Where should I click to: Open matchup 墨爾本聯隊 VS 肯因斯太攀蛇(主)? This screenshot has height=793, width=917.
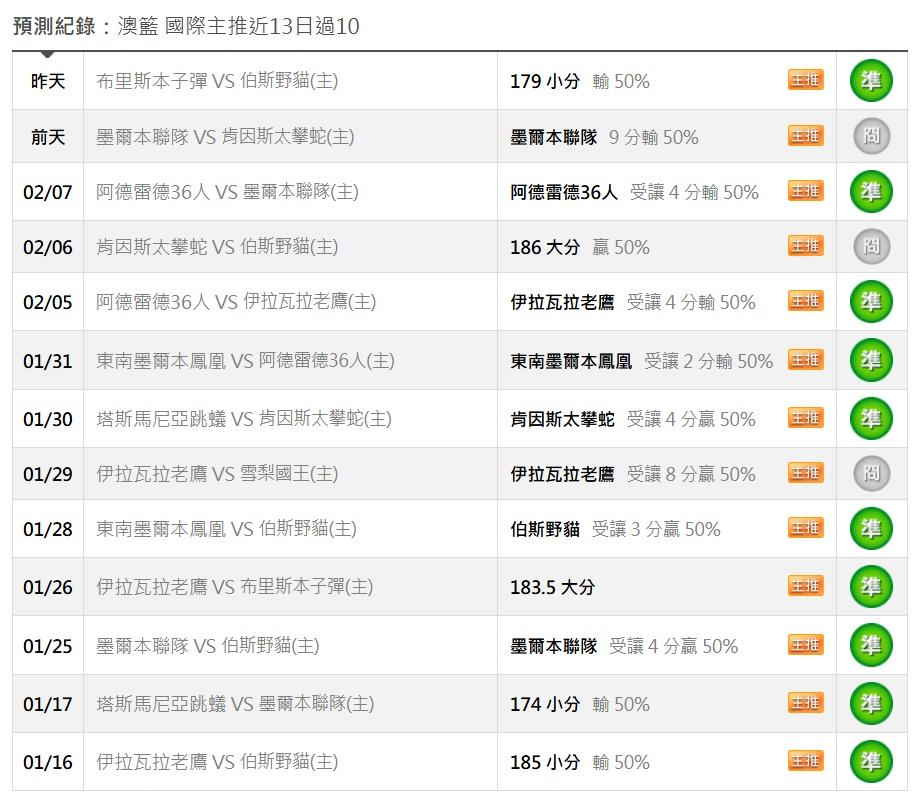coord(225,137)
